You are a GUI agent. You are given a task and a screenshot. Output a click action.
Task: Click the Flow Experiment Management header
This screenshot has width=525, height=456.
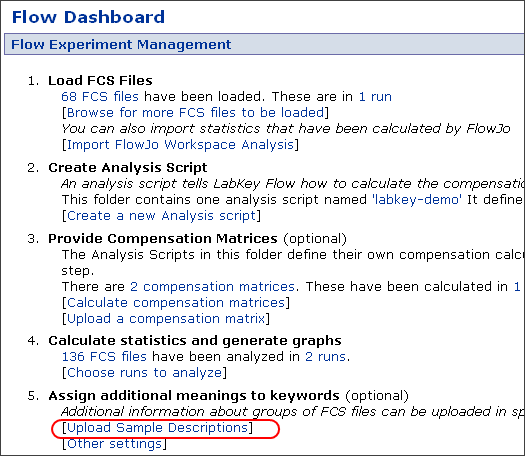tap(121, 45)
